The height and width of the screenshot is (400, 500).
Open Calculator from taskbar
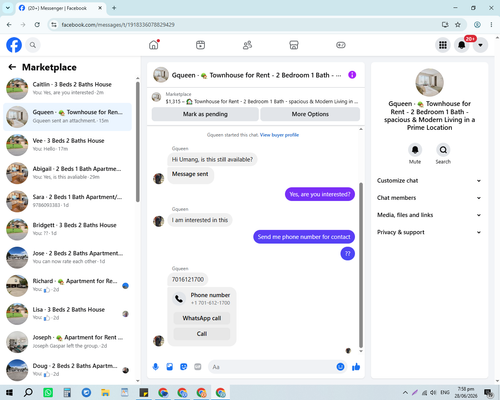click(x=67, y=393)
